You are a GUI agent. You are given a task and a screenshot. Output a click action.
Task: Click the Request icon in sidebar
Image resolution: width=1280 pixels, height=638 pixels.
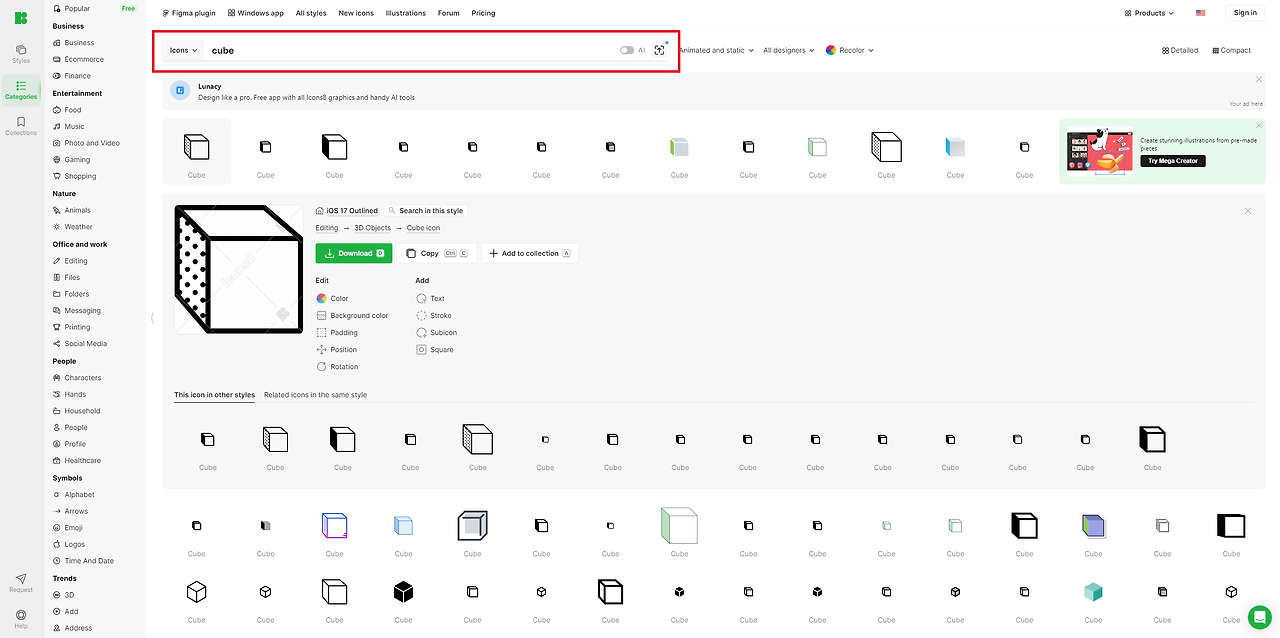21,583
